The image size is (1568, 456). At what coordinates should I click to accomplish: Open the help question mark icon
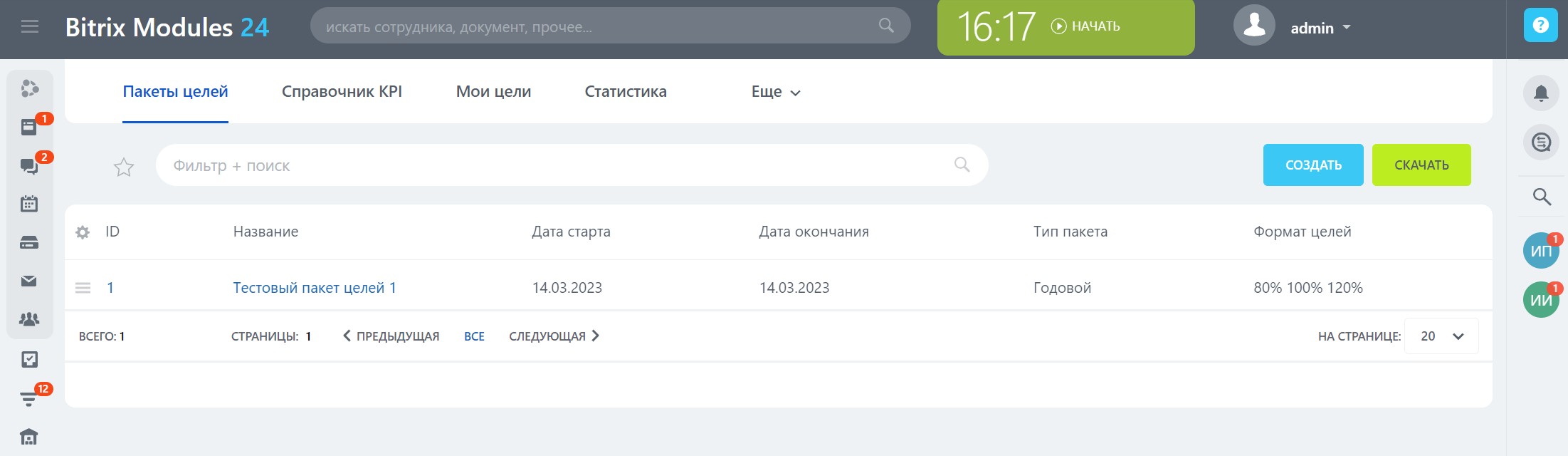[x=1540, y=26]
